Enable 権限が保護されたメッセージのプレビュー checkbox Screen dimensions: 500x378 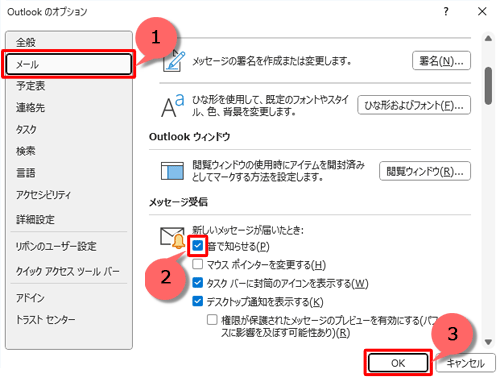coord(212,320)
